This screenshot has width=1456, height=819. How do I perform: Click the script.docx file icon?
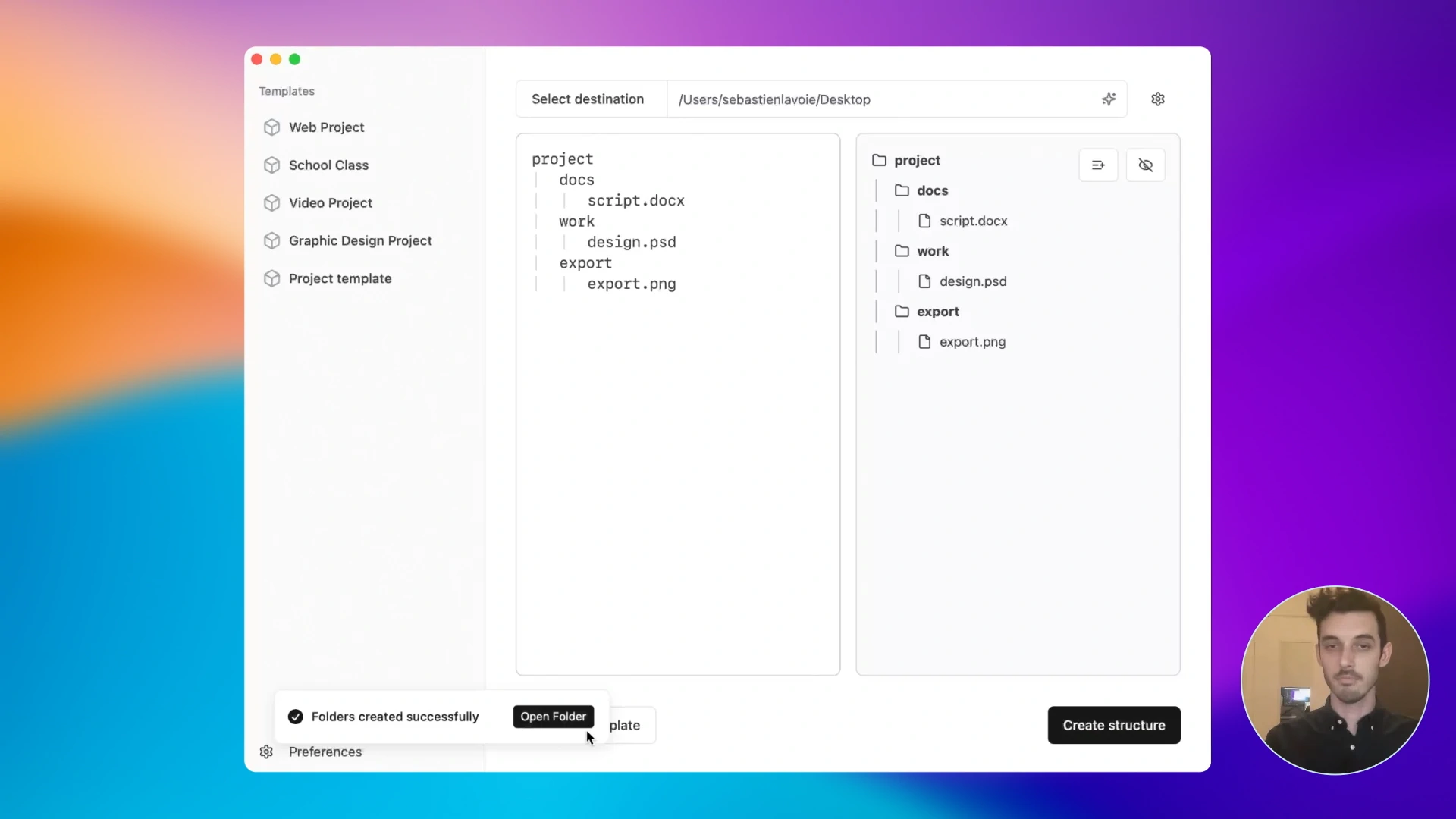click(924, 221)
